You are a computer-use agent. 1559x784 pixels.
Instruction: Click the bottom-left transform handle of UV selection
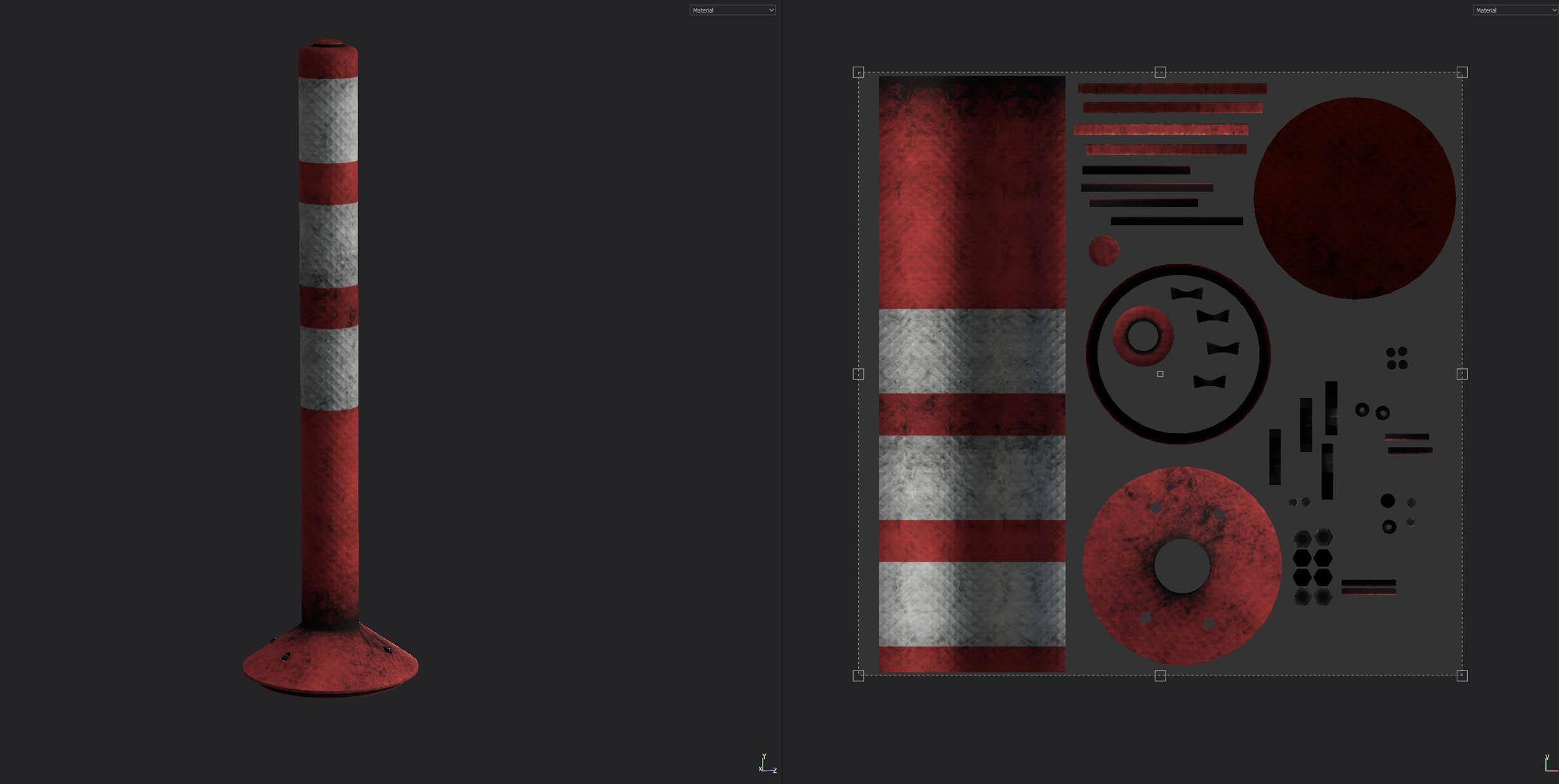858,676
